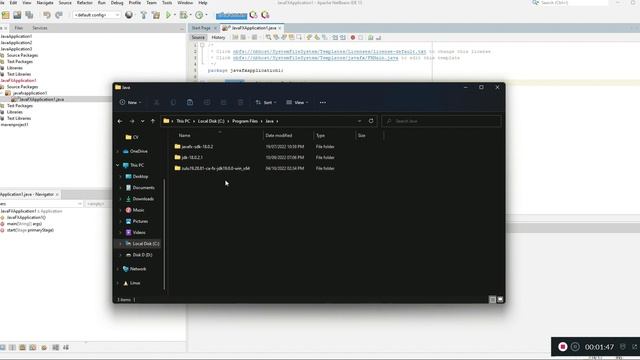Stop the screen recording with red button
The width and height of the screenshot is (640, 360).
pyautogui.click(x=562, y=347)
